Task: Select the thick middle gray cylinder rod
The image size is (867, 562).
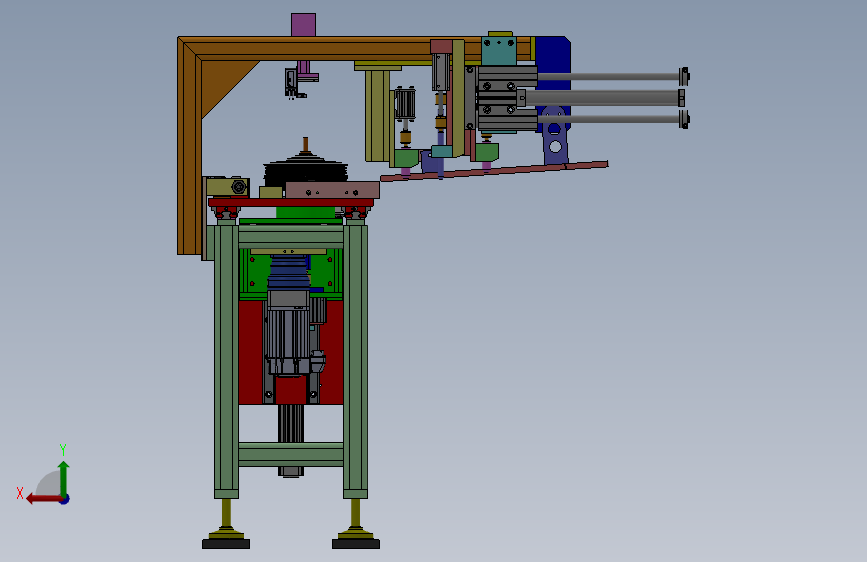Action: (x=601, y=98)
